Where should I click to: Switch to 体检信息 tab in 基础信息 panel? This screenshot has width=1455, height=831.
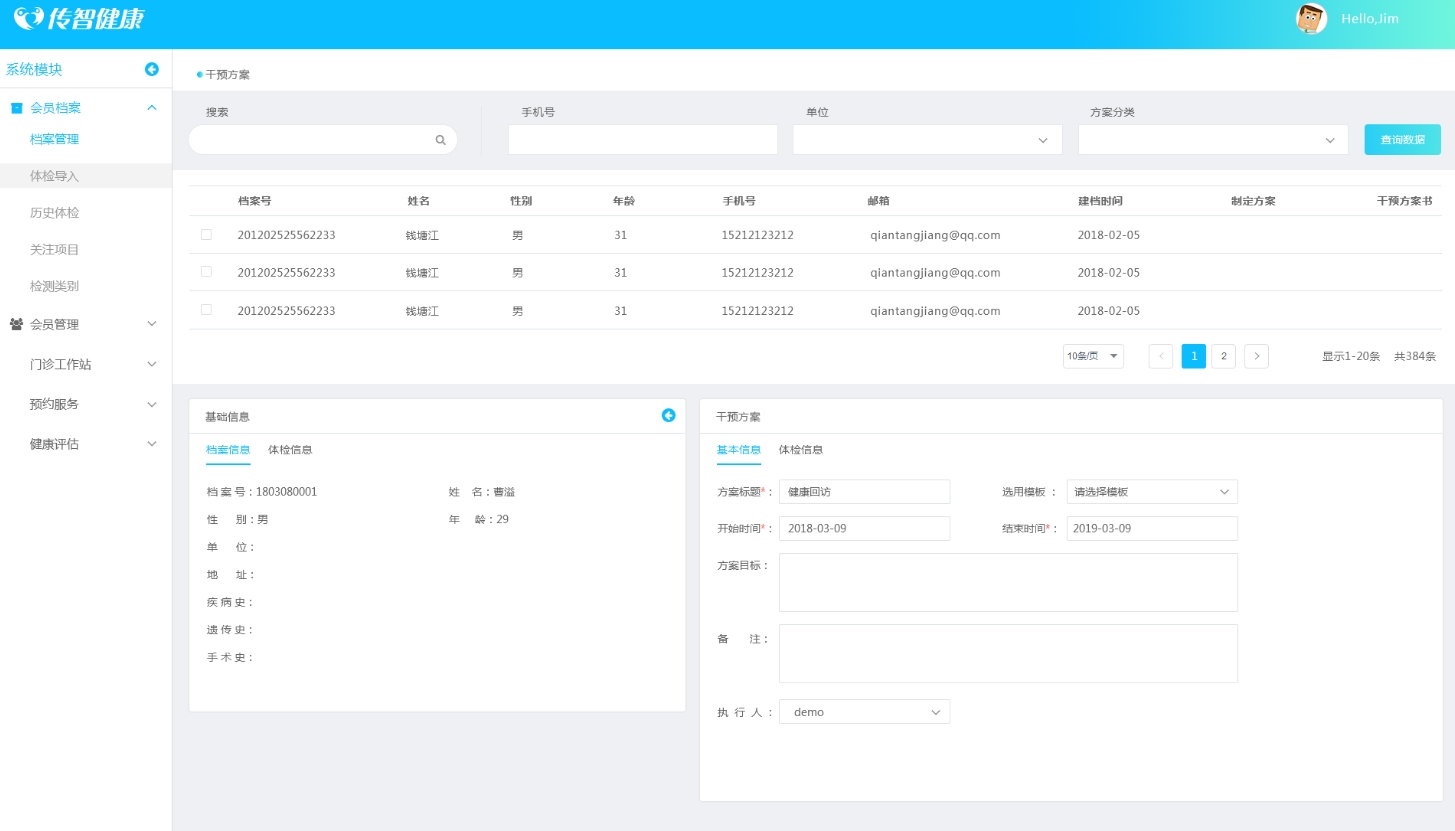coord(290,450)
